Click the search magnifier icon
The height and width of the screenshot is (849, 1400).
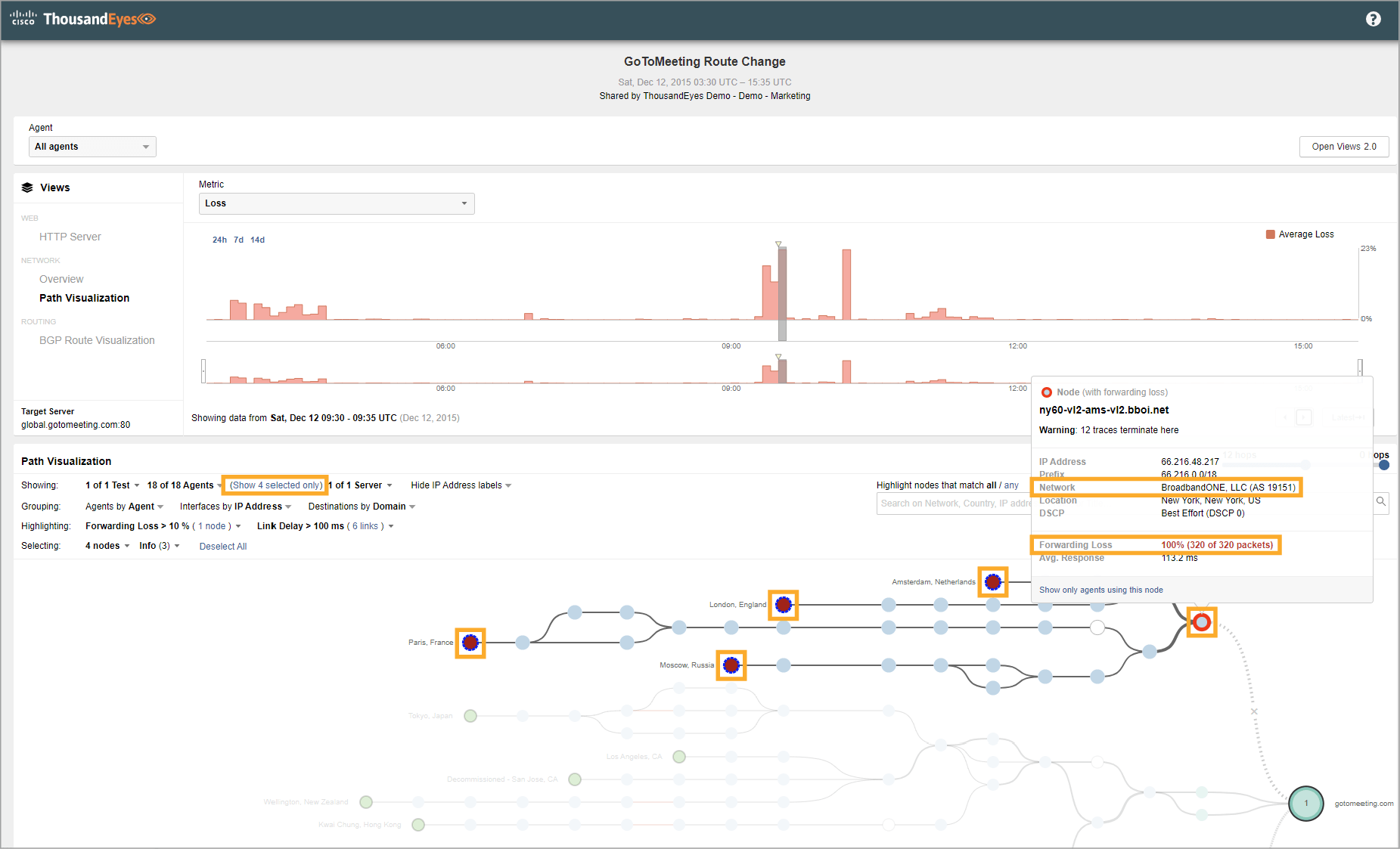point(1381,502)
